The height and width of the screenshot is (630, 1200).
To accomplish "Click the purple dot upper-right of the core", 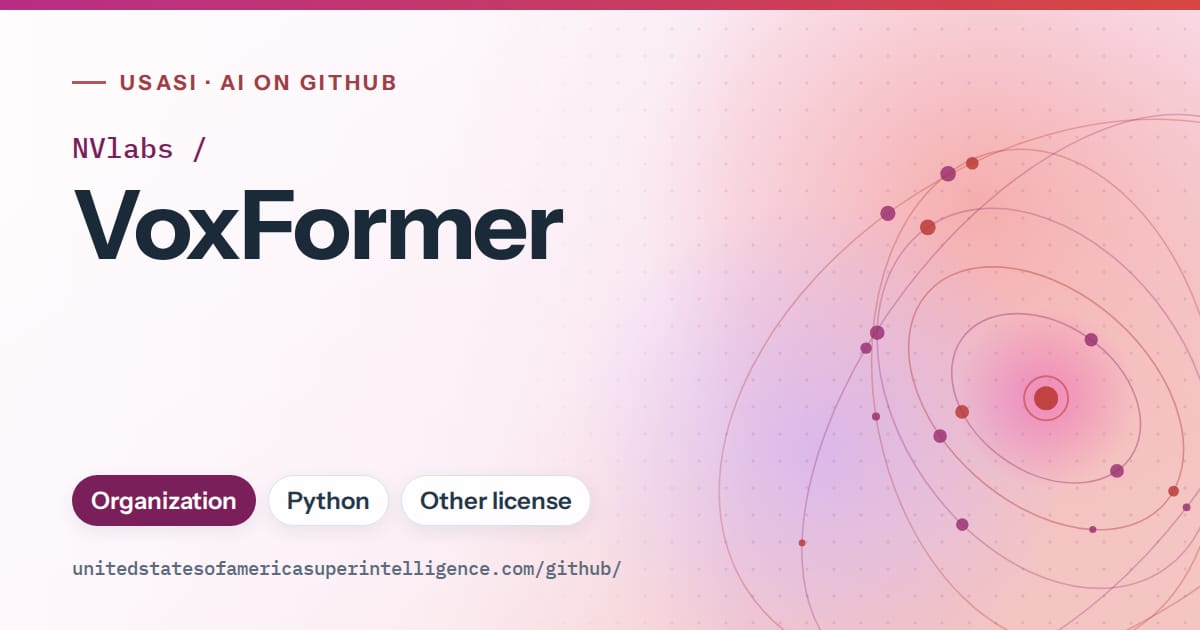I will click(1091, 340).
